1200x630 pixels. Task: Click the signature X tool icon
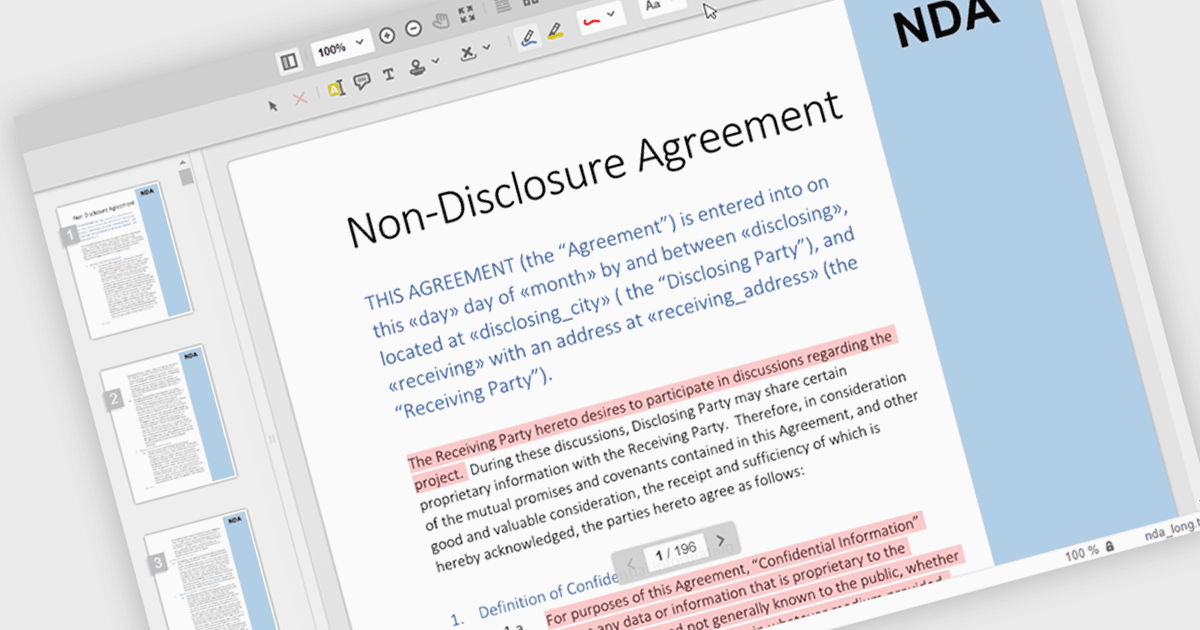pos(468,53)
